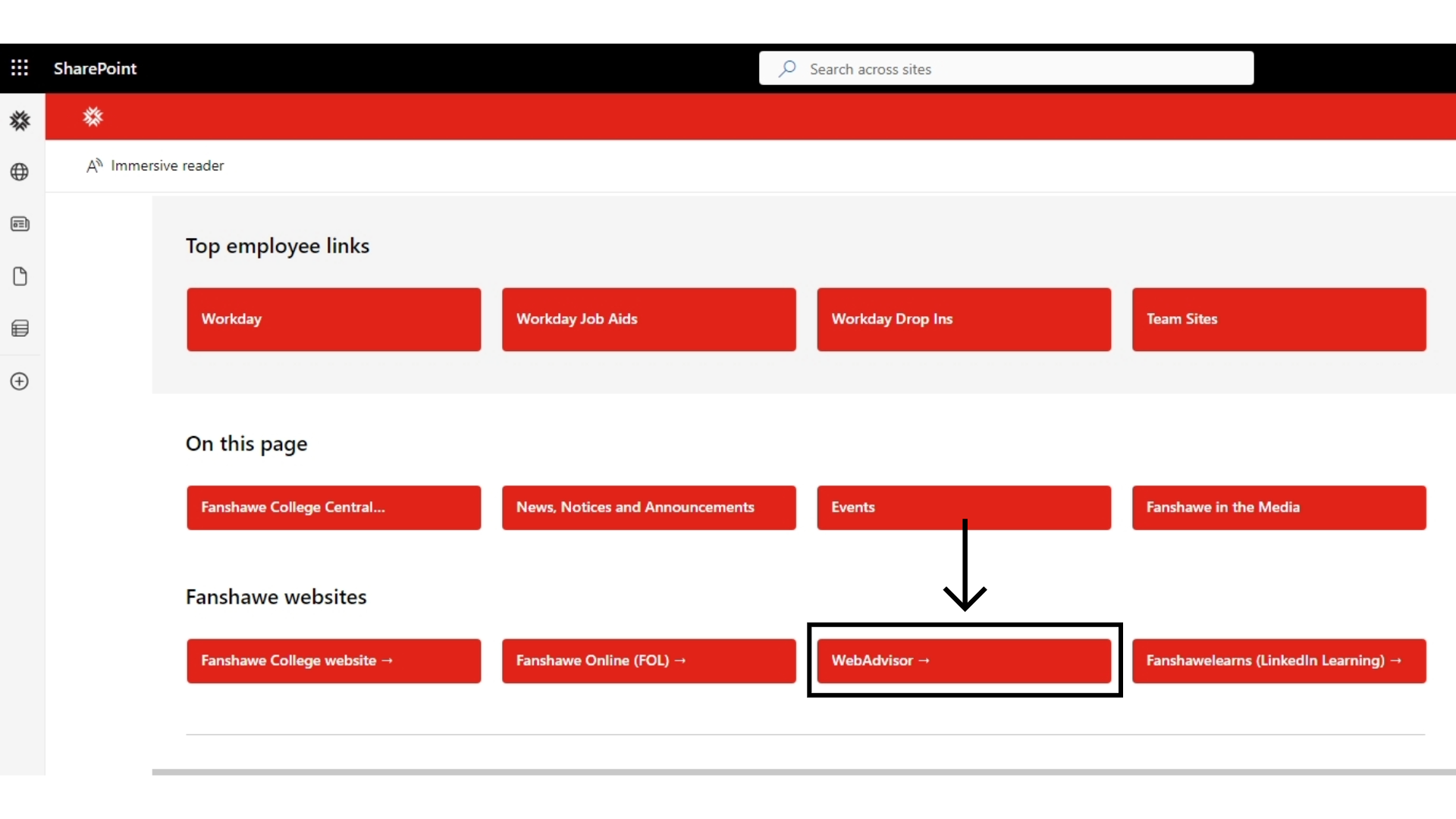Image resolution: width=1456 pixels, height=819 pixels.
Task: Click the Top employee links heading
Action: coord(278,246)
